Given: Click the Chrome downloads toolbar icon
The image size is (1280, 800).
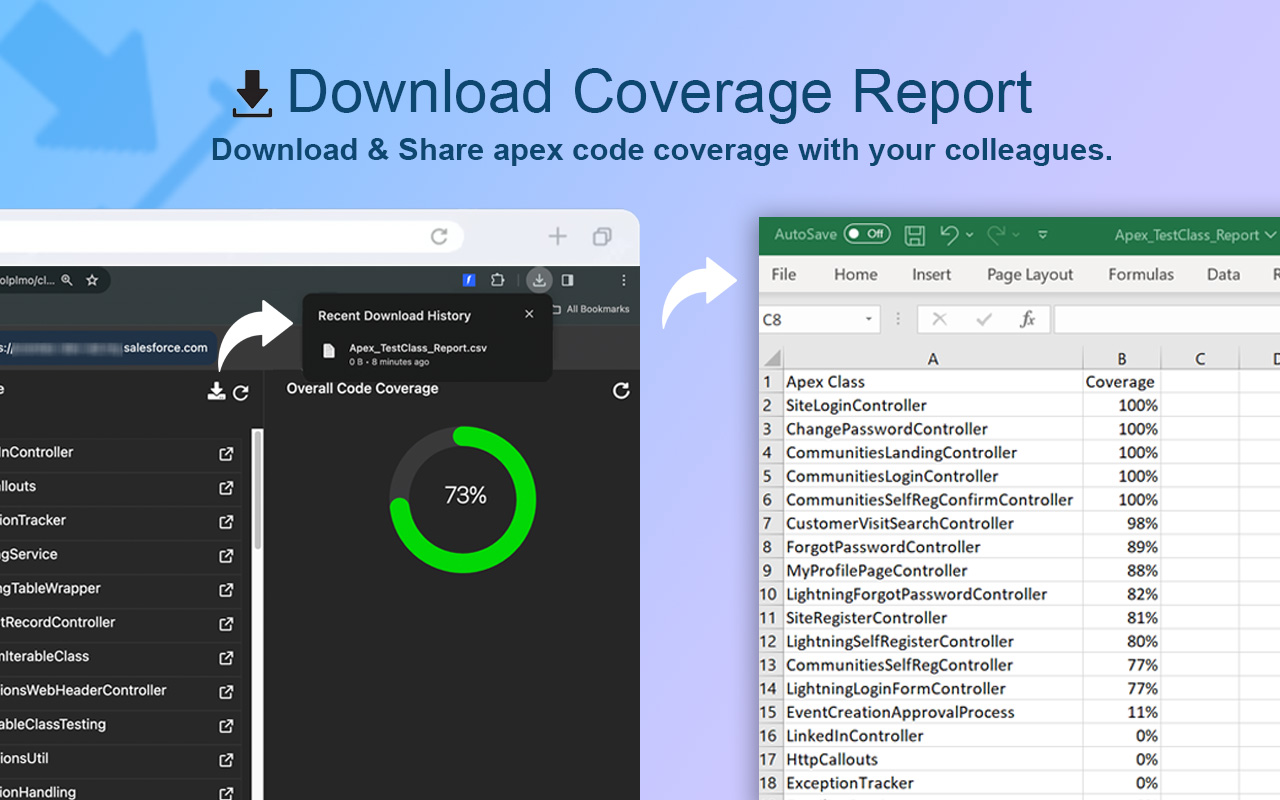Looking at the screenshot, I should (539, 280).
